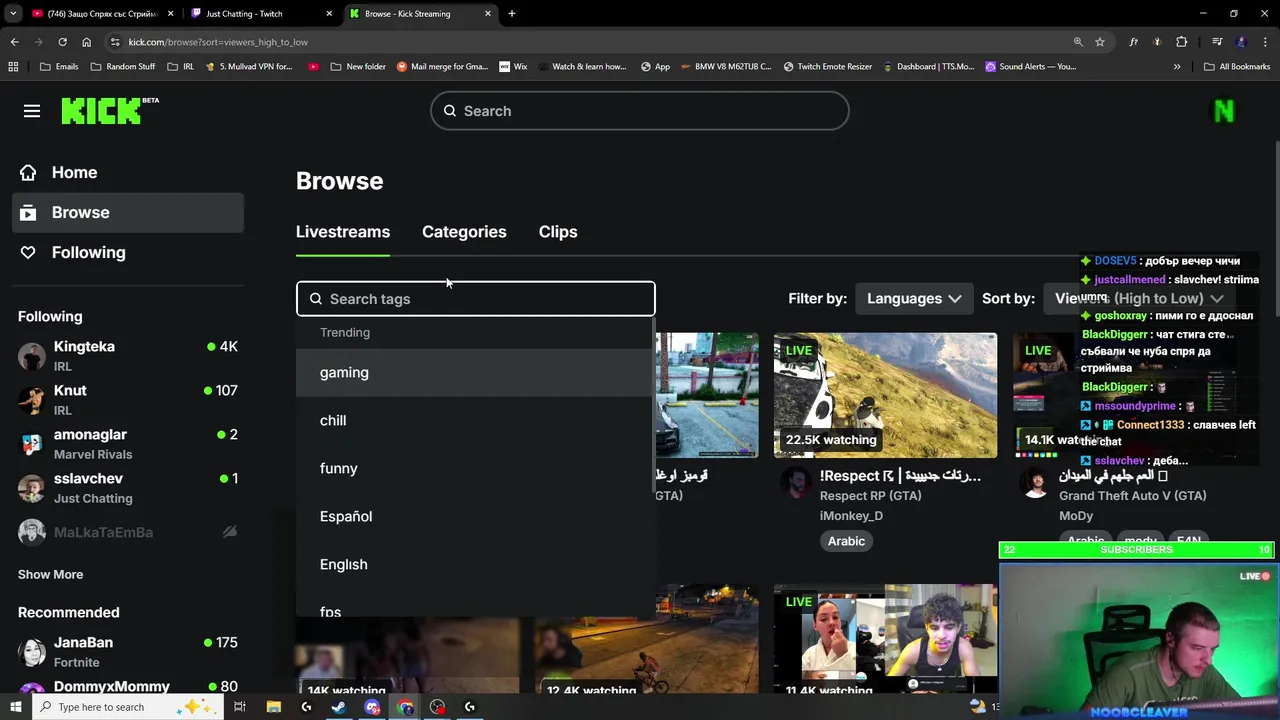Show more bookmarks chevron

point(1177,67)
